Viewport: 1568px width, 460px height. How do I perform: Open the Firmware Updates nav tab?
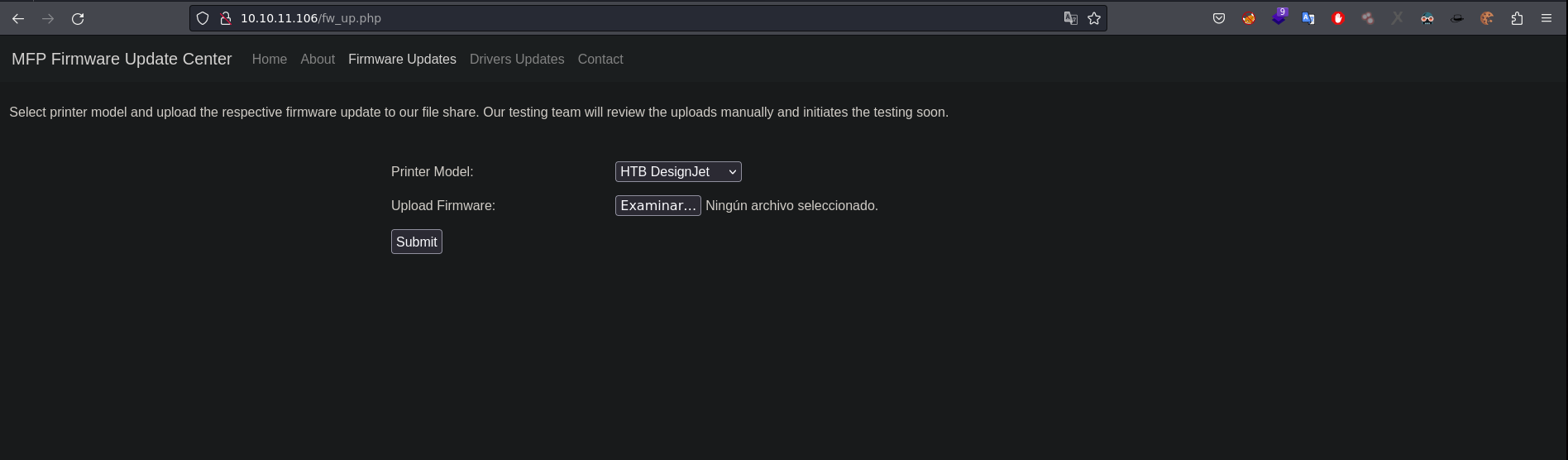(402, 60)
